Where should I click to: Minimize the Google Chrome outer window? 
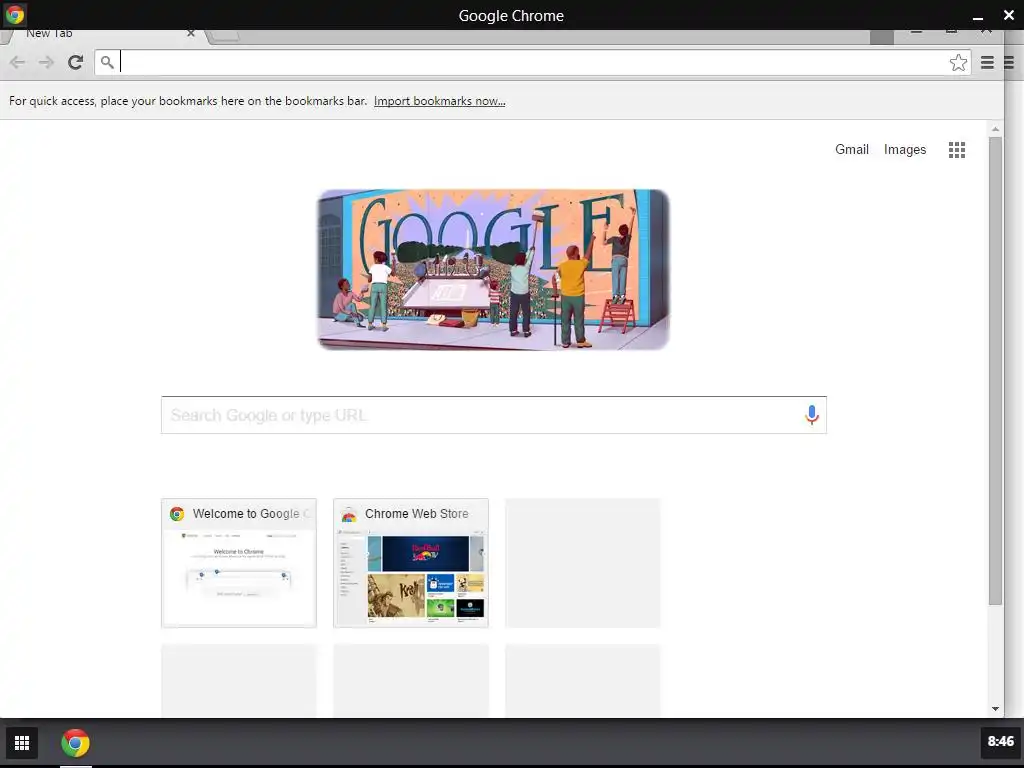pos(978,16)
